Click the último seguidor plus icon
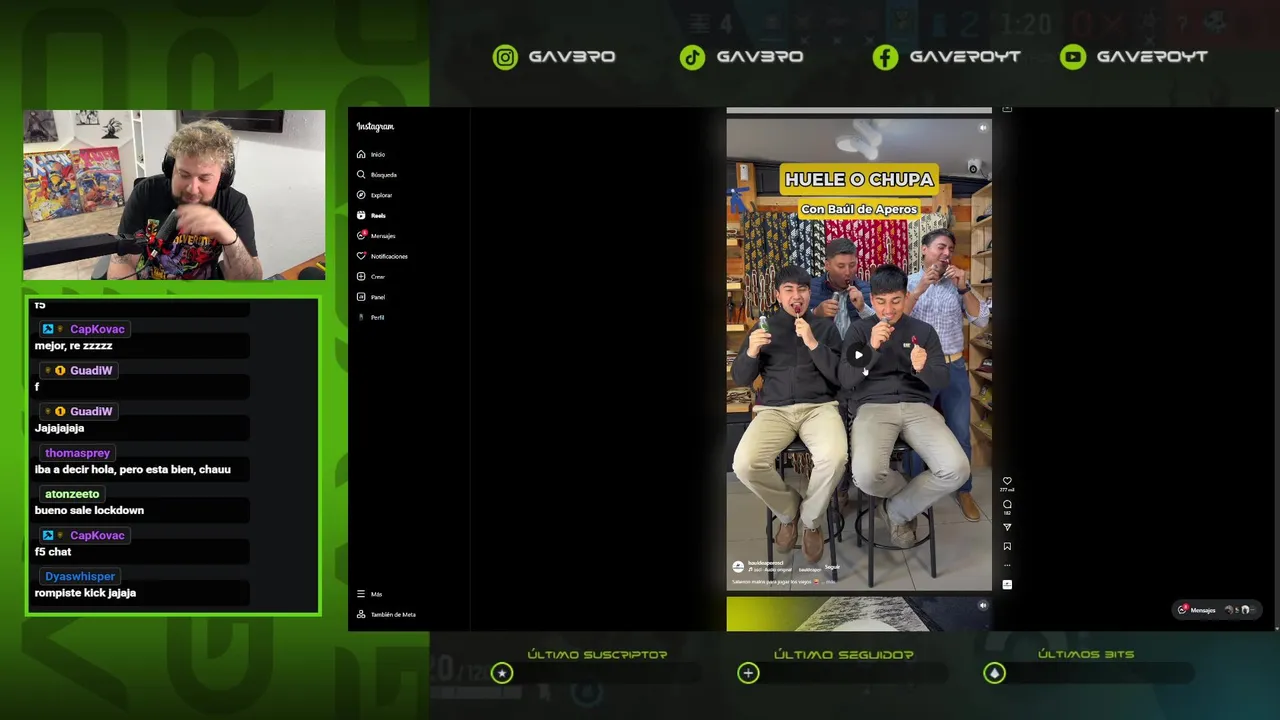The width and height of the screenshot is (1280, 720). pos(748,673)
